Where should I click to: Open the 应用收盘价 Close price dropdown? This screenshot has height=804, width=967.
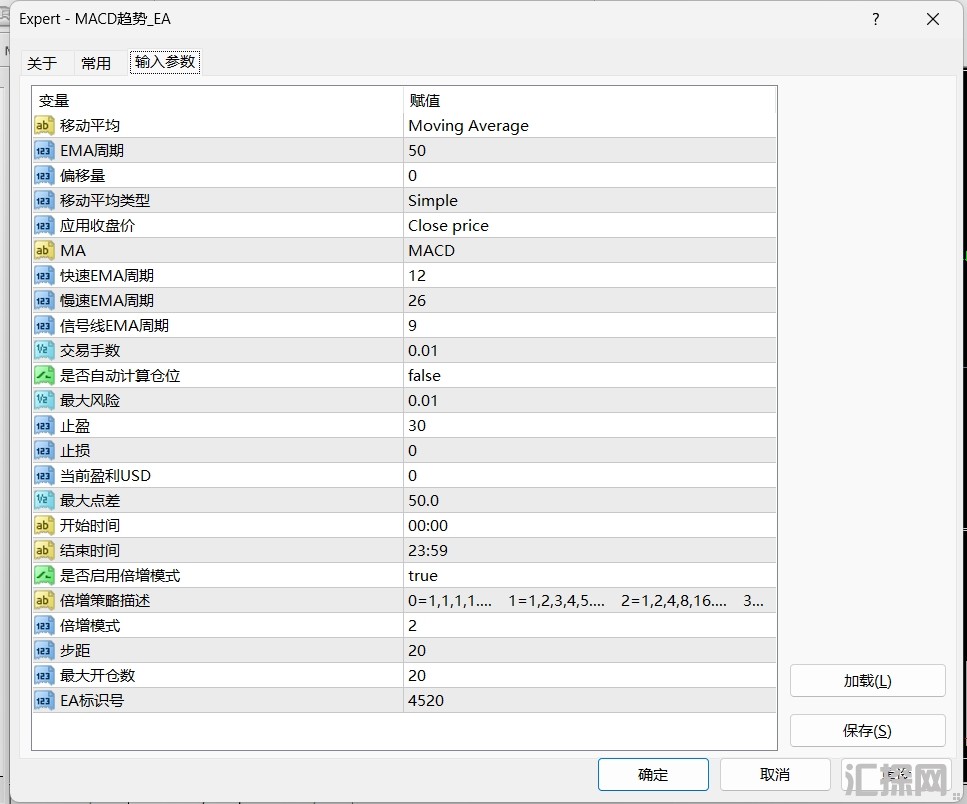[x=588, y=226]
